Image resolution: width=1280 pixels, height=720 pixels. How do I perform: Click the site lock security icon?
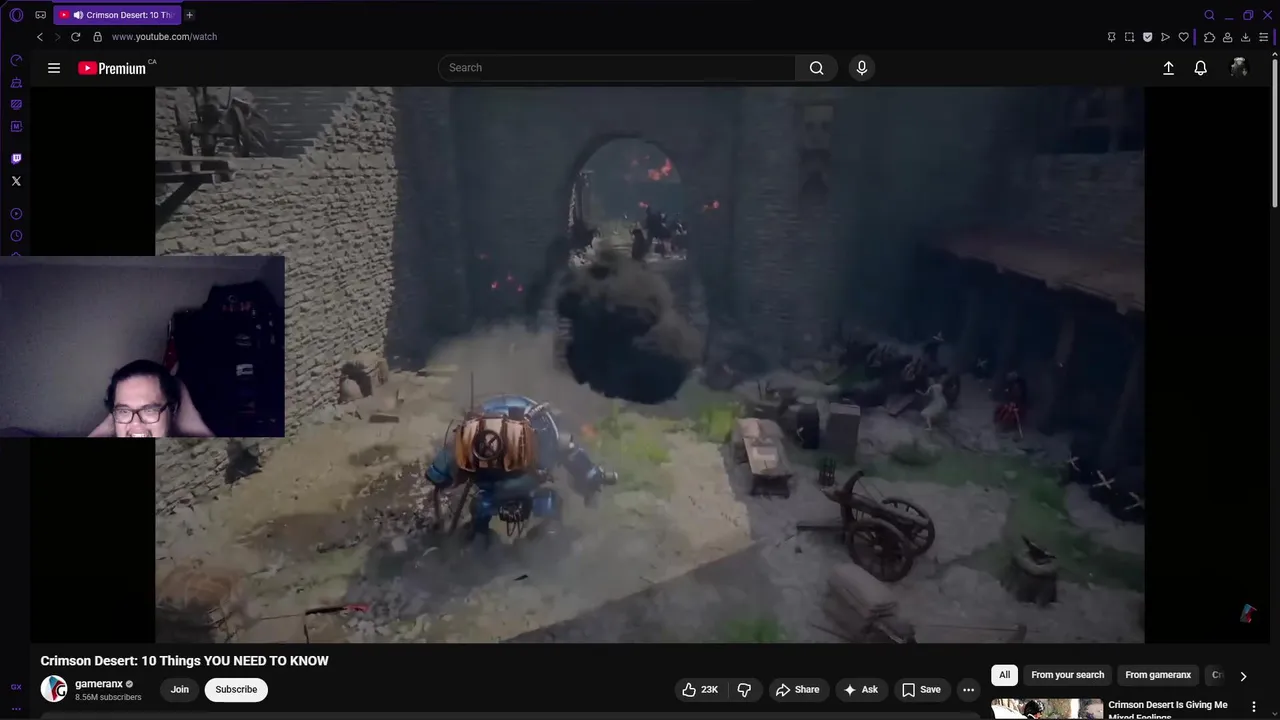(97, 37)
